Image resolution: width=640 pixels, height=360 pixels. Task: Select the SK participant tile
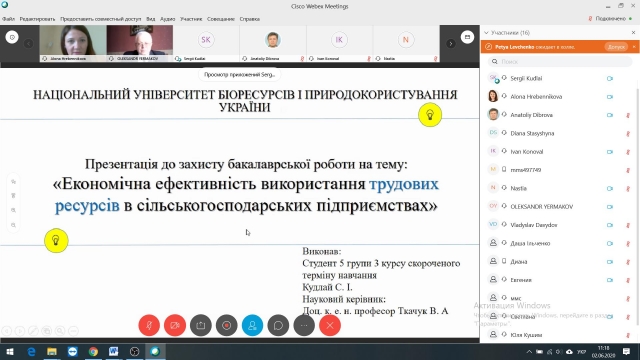click(x=206, y=43)
